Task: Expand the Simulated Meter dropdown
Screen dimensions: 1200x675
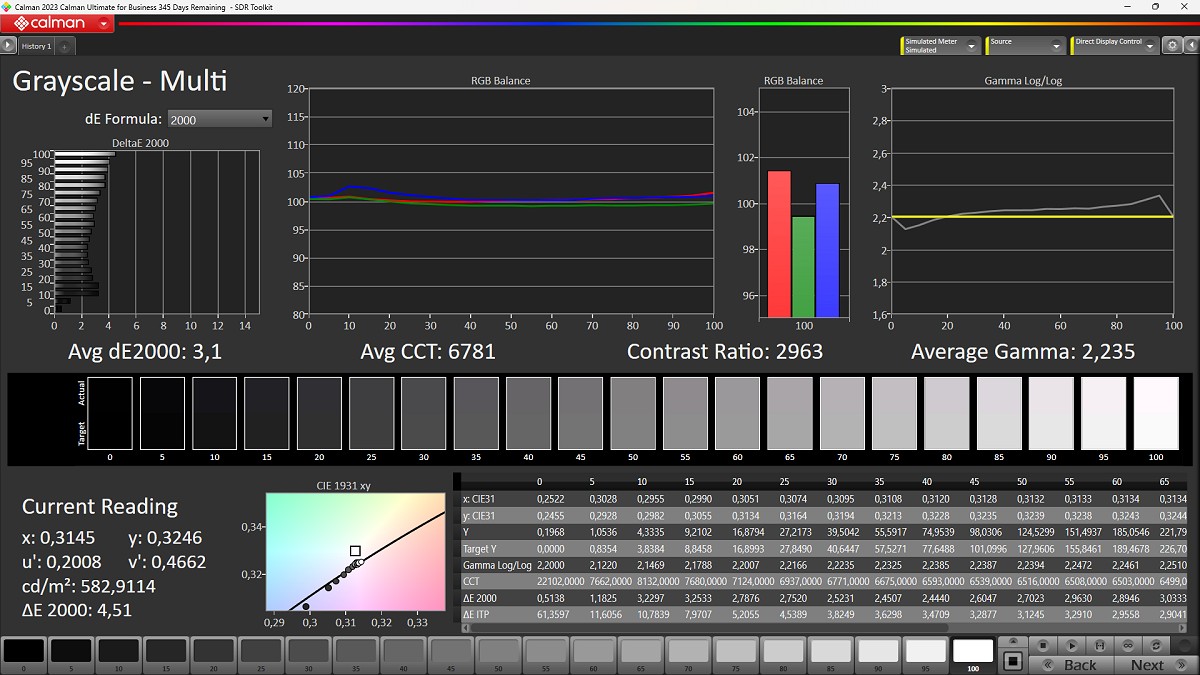Action: [x=971, y=46]
